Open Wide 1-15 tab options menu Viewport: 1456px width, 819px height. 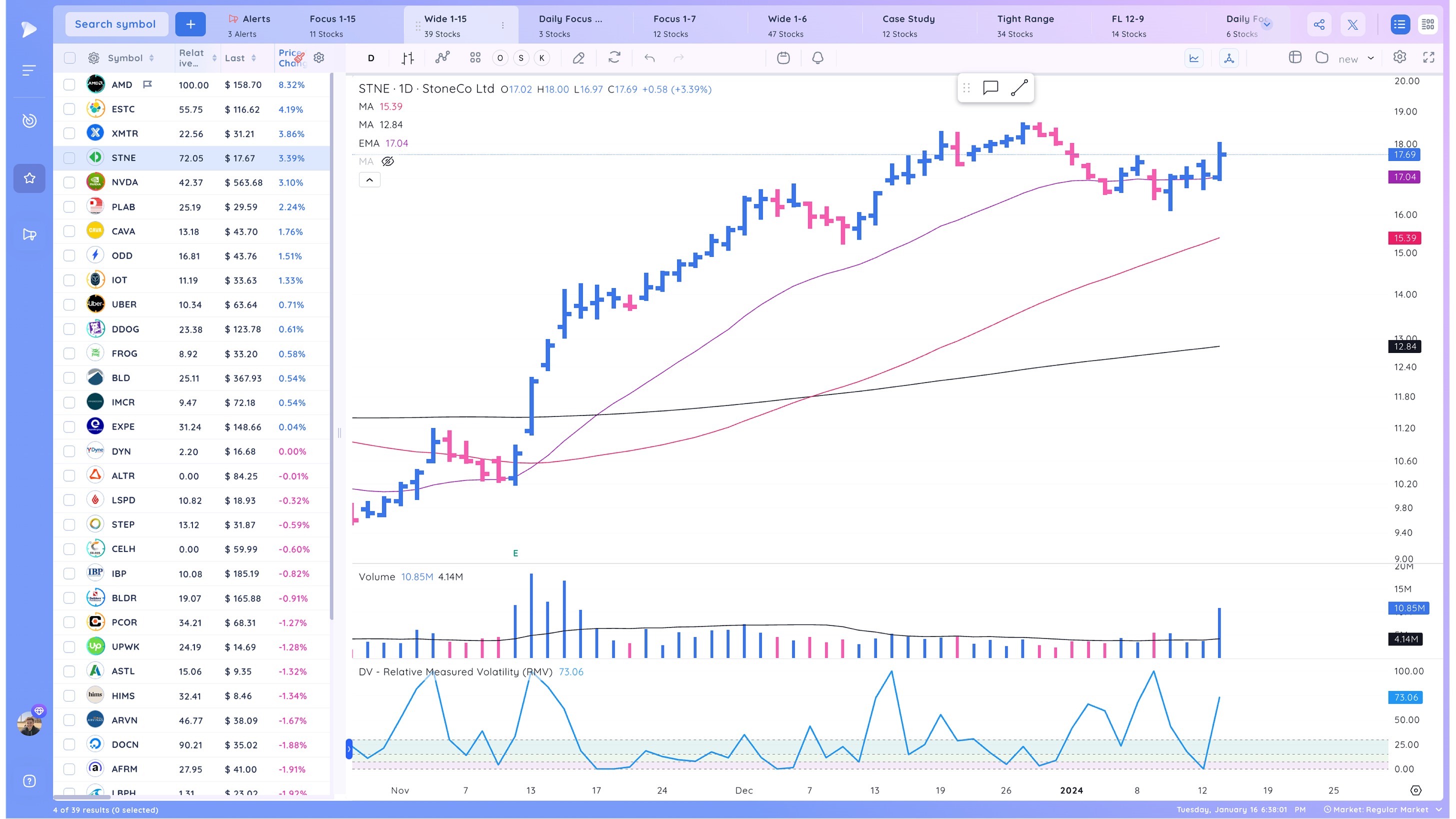[502, 25]
